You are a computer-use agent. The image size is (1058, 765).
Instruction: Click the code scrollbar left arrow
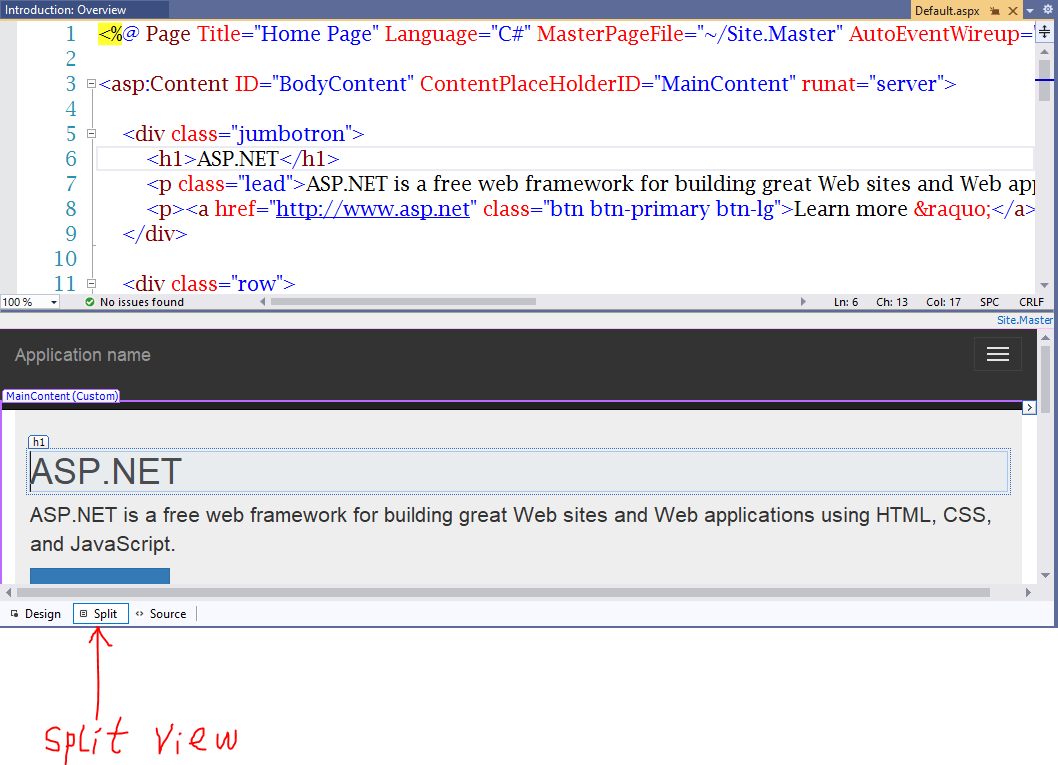point(262,302)
